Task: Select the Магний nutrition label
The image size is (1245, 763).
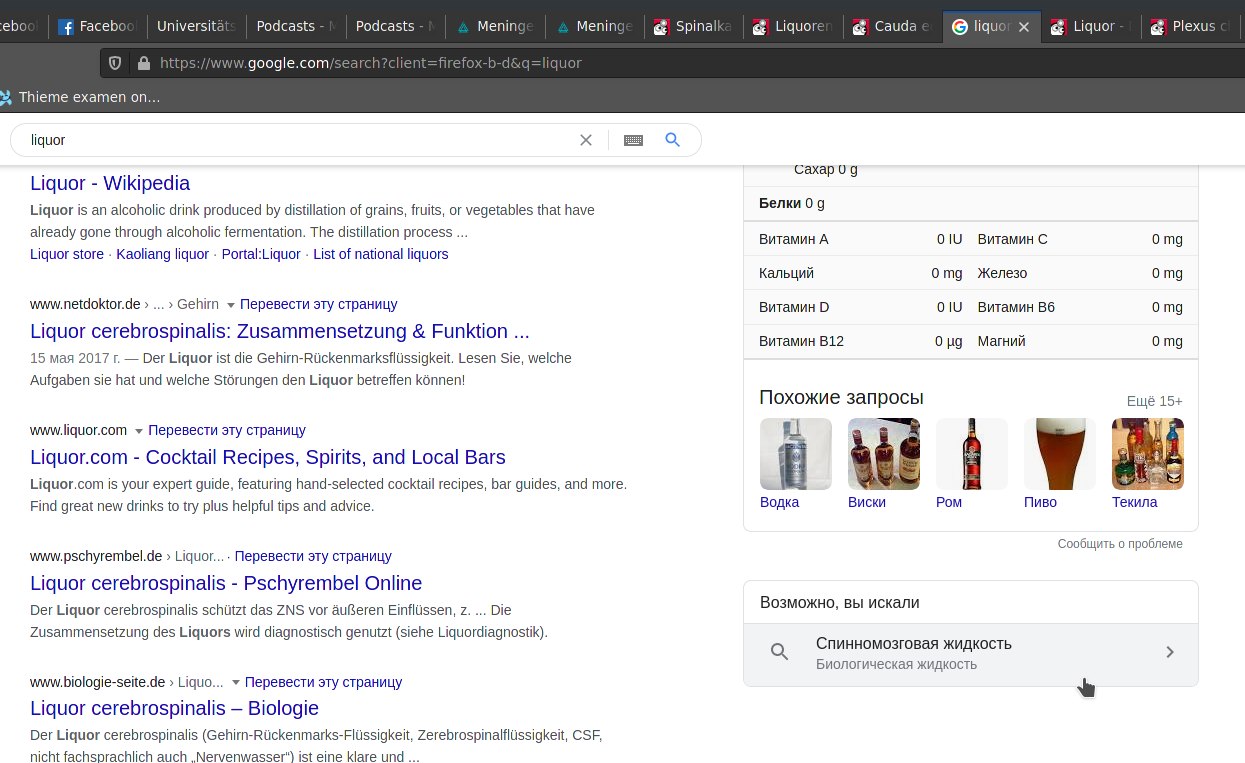Action: tap(1002, 341)
